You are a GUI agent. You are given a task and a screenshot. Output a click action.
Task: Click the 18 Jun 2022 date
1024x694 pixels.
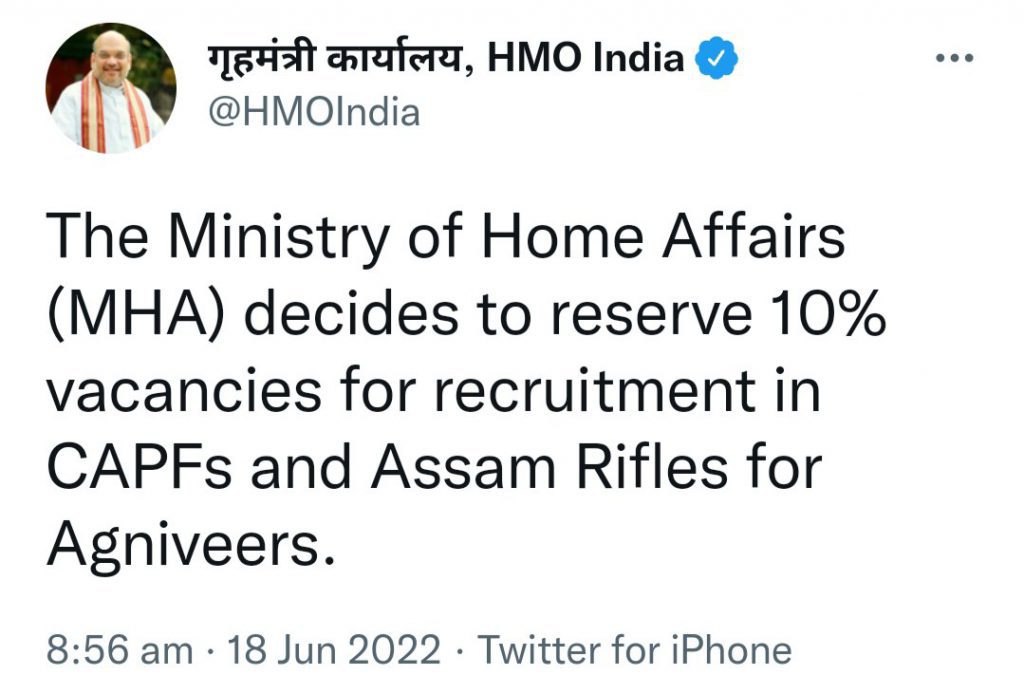click(334, 651)
